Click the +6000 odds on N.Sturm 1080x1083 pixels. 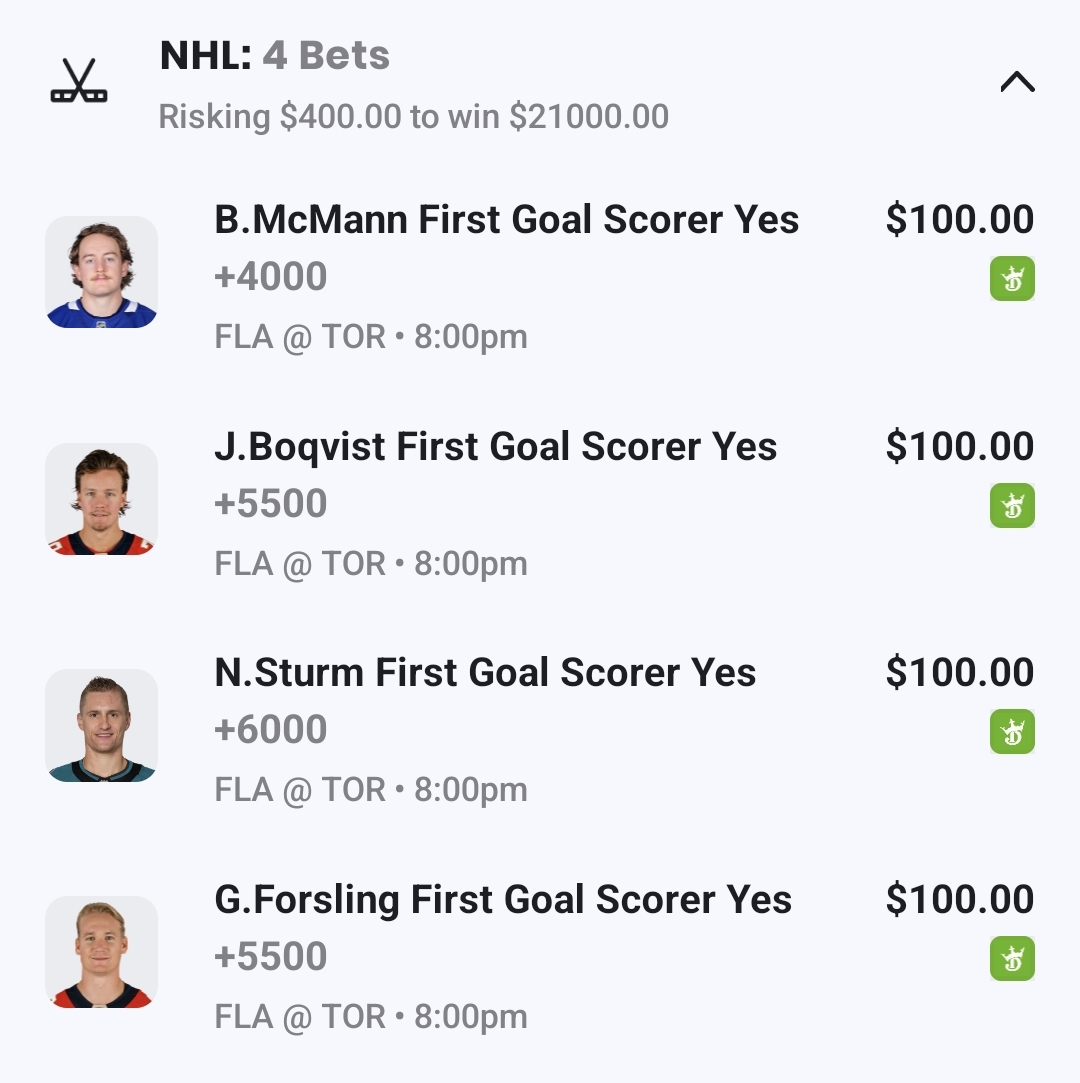coord(271,730)
